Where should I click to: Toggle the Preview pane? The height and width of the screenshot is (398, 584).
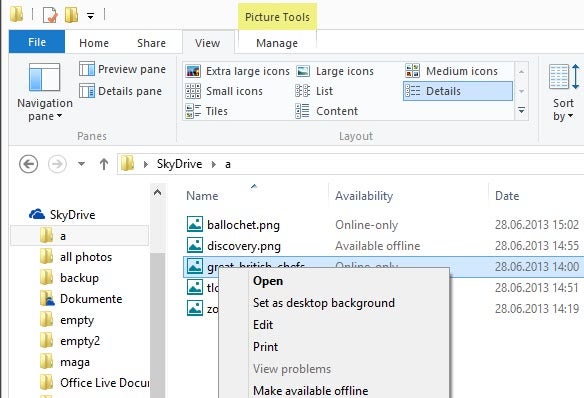click(123, 69)
